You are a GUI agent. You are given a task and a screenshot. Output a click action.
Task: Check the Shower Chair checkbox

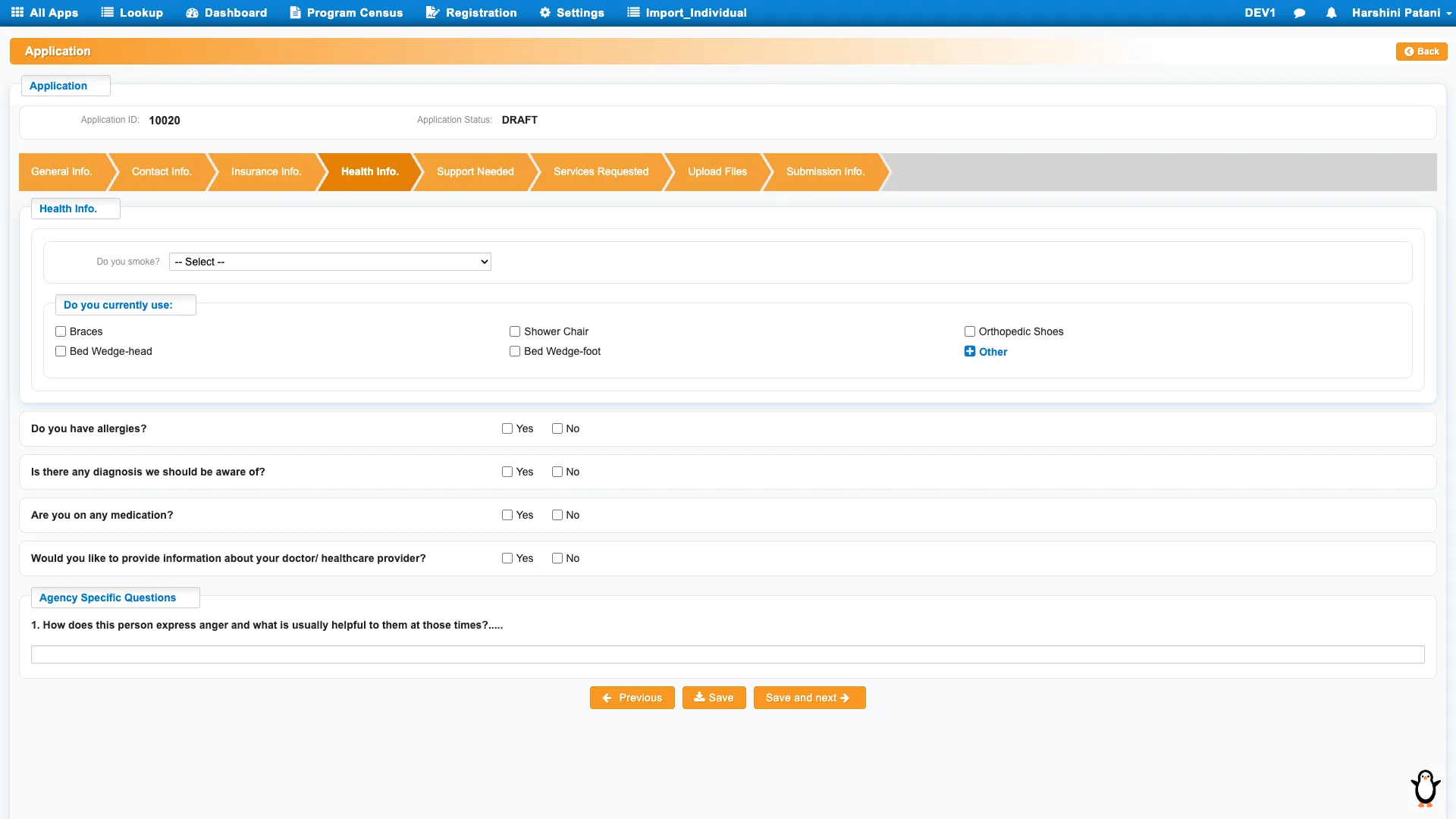pos(515,331)
